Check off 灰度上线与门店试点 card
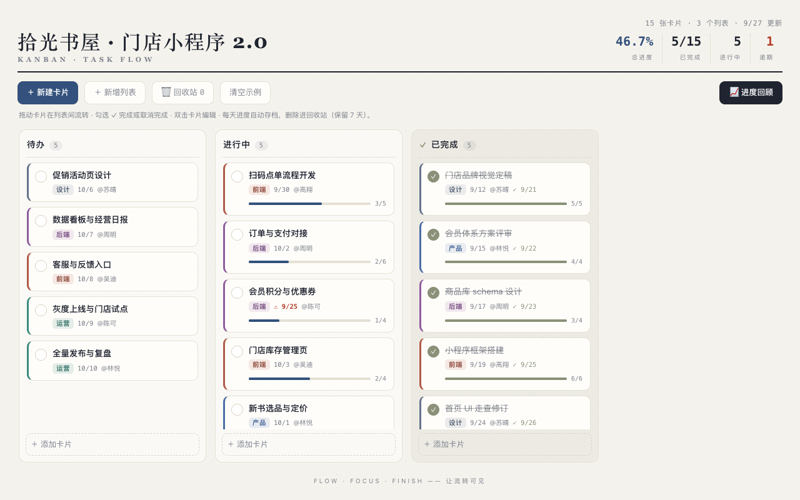 pyautogui.click(x=41, y=310)
